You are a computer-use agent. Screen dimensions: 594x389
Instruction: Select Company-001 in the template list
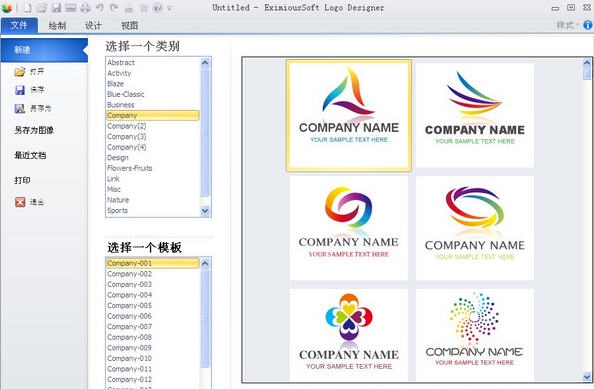tap(153, 263)
